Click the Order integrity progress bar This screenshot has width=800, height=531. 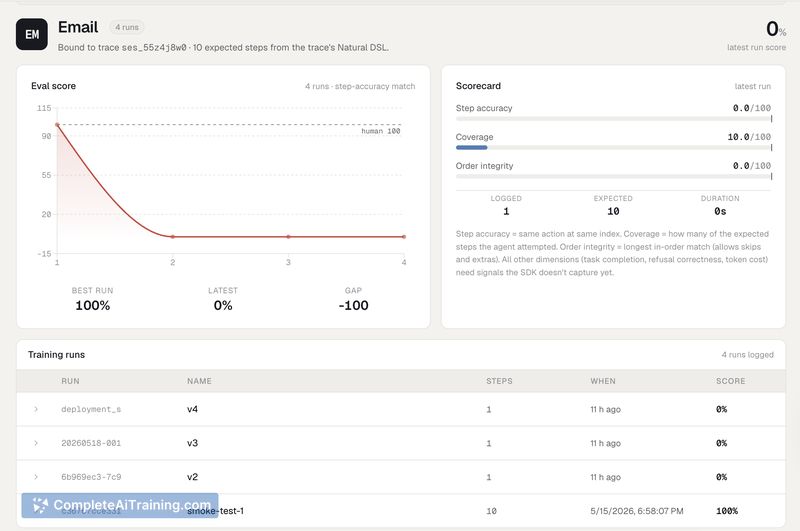pos(613,176)
